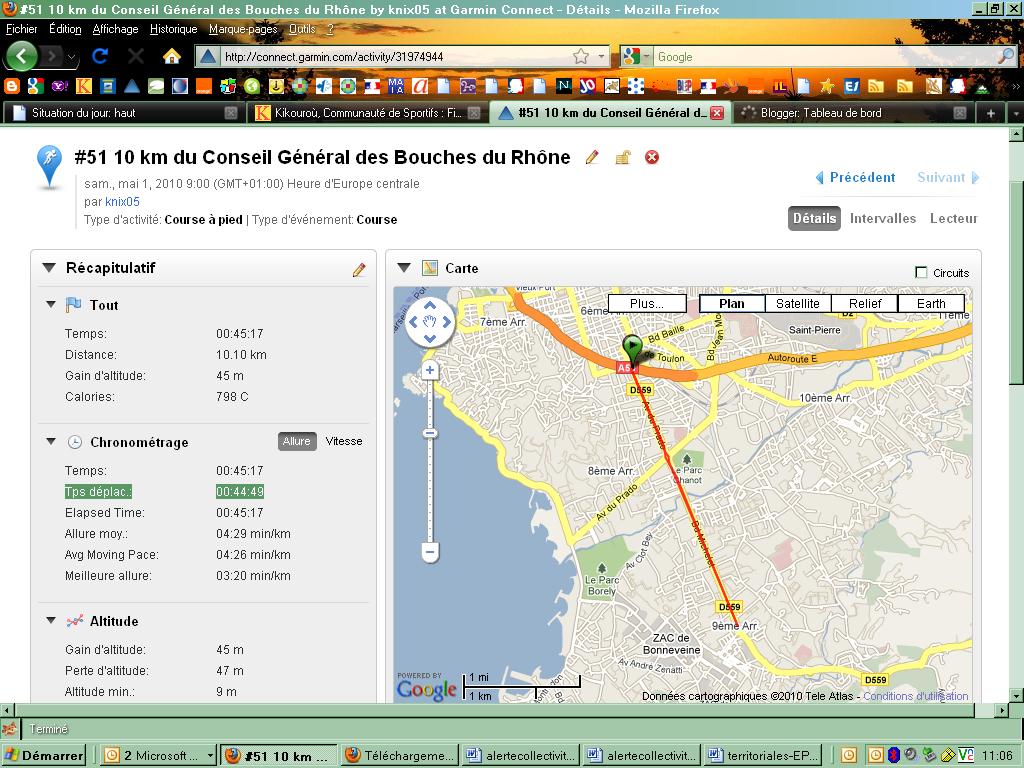Open the Affichage menu
1024x768 pixels.
tap(116, 29)
